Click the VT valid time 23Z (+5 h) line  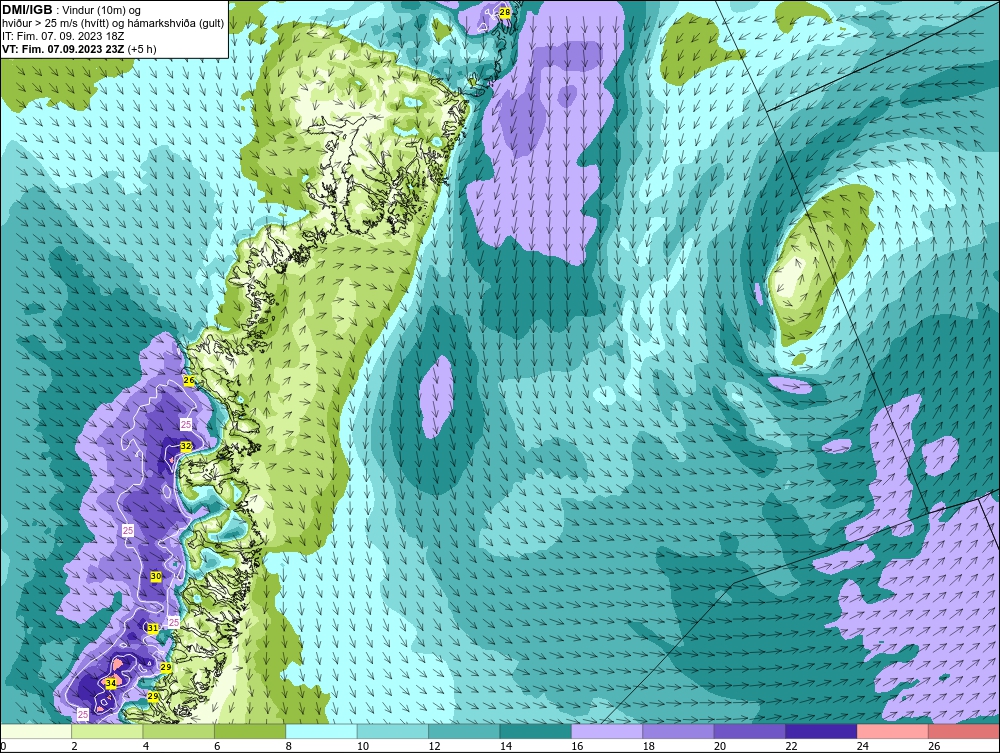coord(79,49)
